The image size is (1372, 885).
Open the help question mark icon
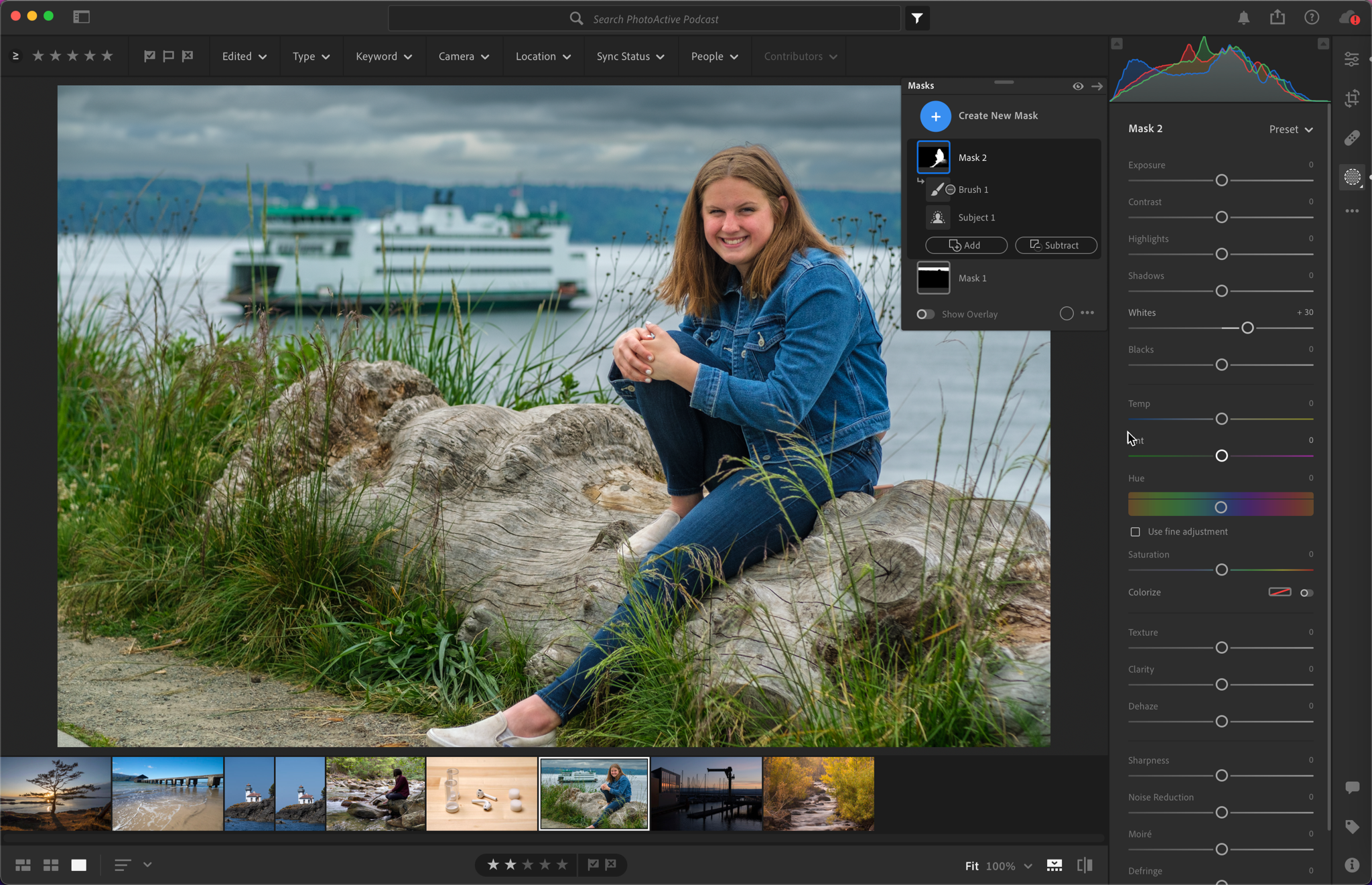click(x=1312, y=17)
